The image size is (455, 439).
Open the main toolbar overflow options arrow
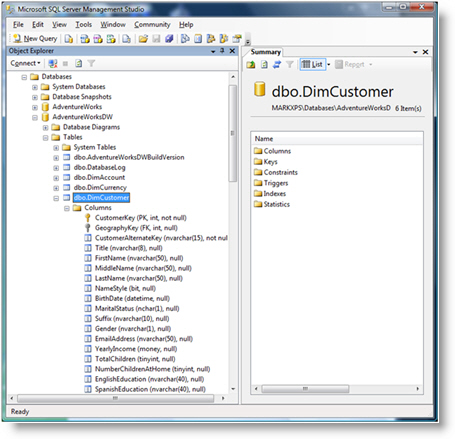click(248, 41)
